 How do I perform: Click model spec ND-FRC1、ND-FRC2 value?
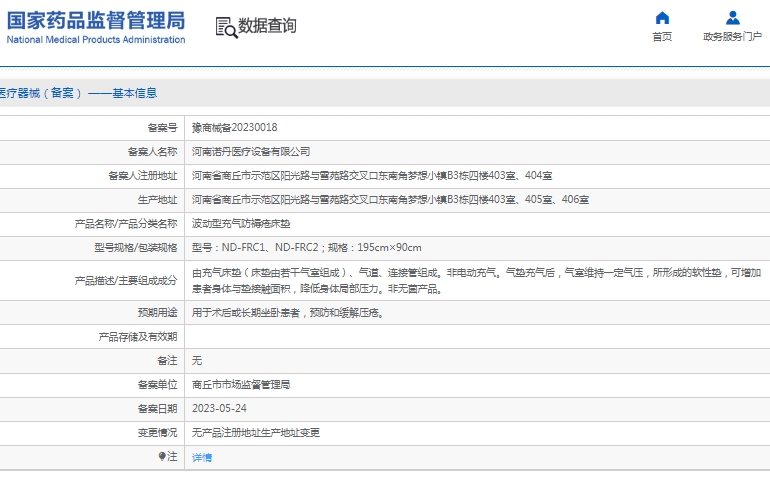tap(306, 248)
